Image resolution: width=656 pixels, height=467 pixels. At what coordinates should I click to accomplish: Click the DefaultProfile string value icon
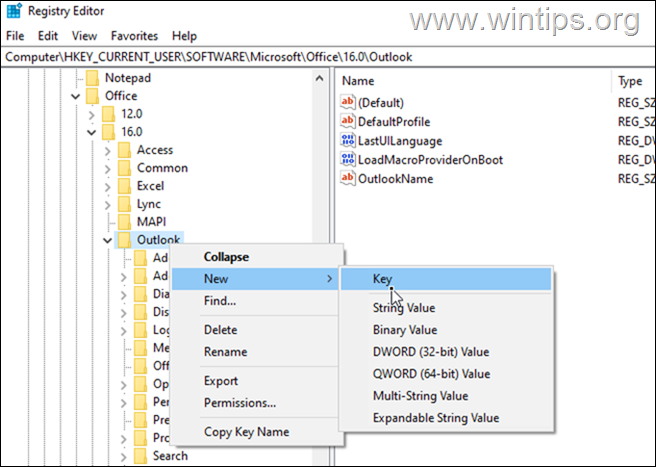[348, 121]
